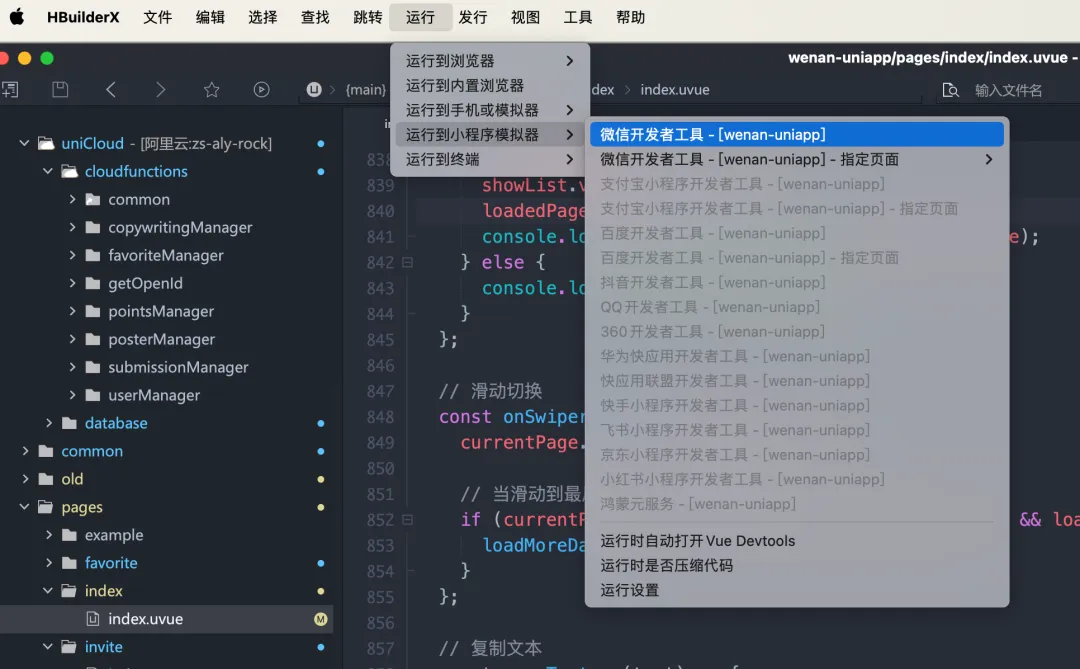Image resolution: width=1080 pixels, height=669 pixels.
Task: Click line number 847 in gutter
Action: (x=381, y=391)
